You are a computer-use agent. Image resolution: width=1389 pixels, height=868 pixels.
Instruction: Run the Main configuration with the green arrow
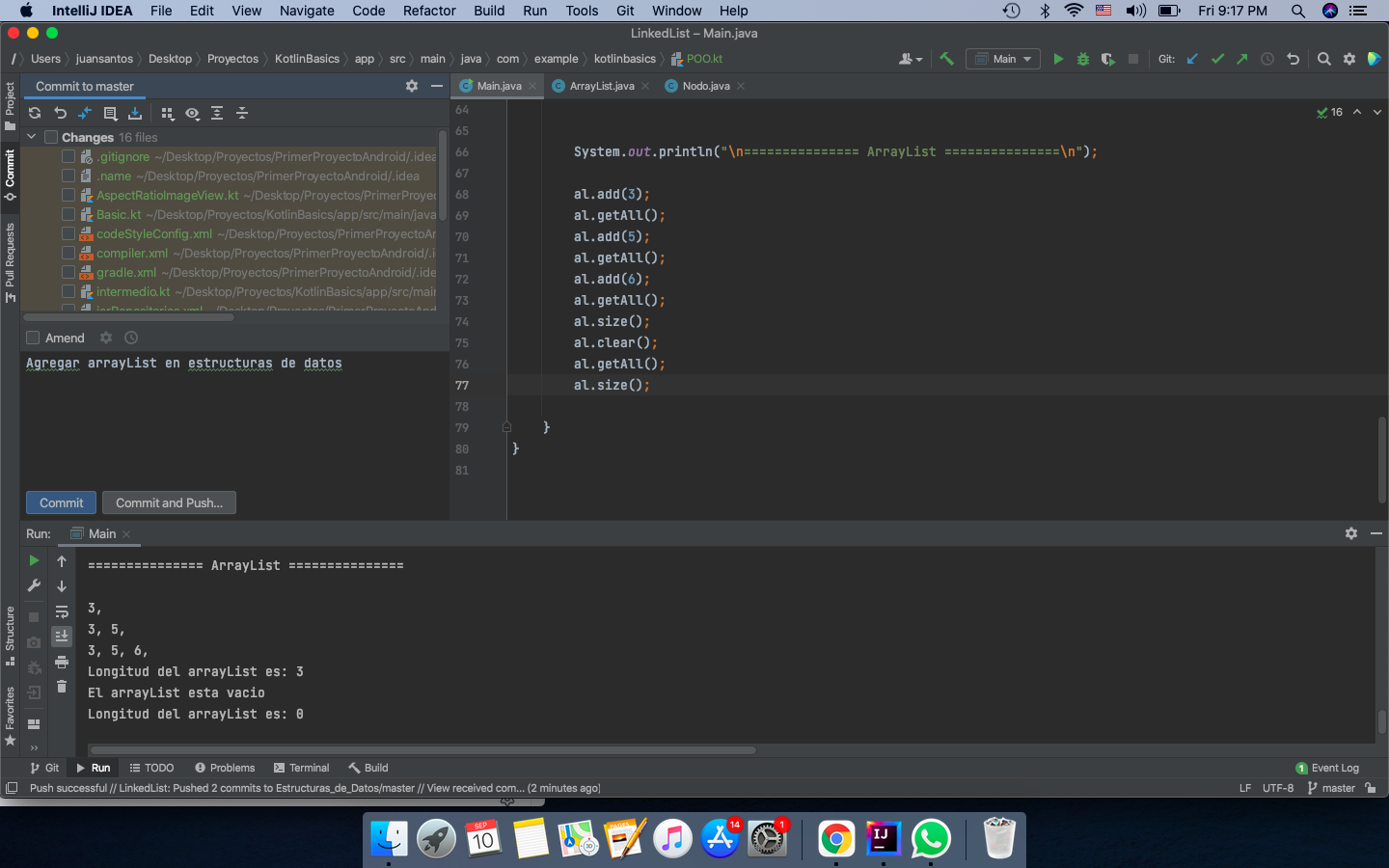coord(1058,58)
